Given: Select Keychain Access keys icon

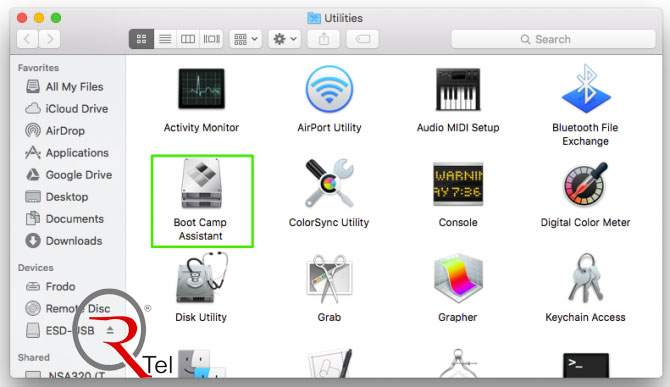Looking at the screenshot, I should click(585, 278).
